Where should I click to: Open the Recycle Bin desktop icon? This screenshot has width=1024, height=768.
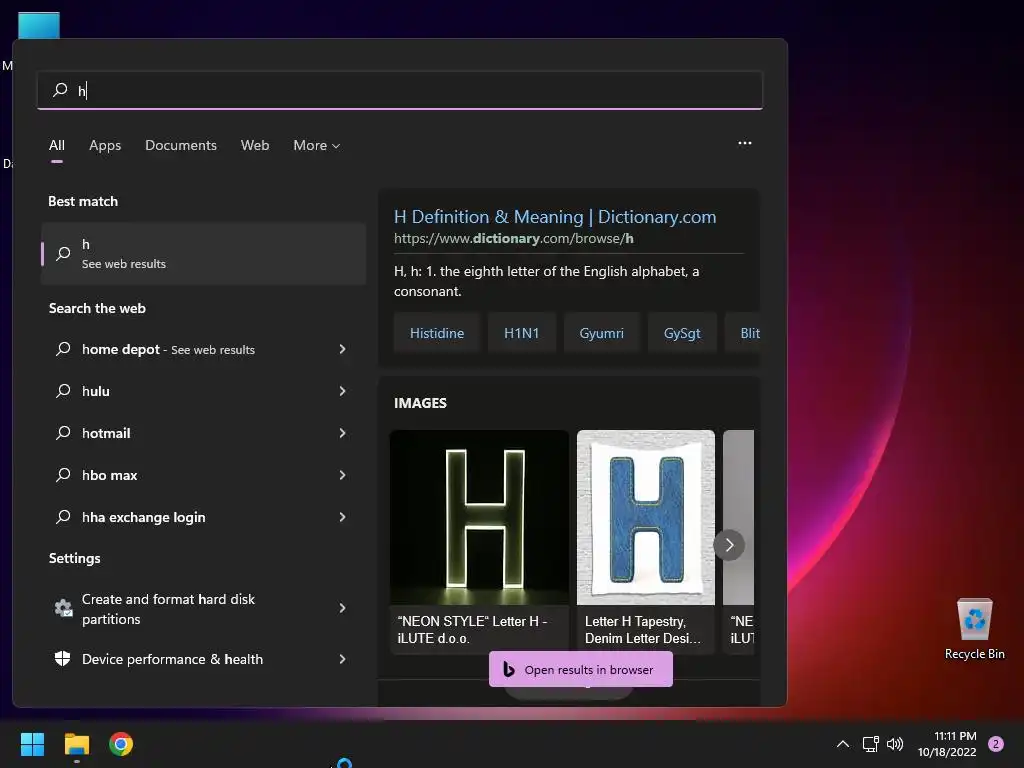(x=974, y=628)
